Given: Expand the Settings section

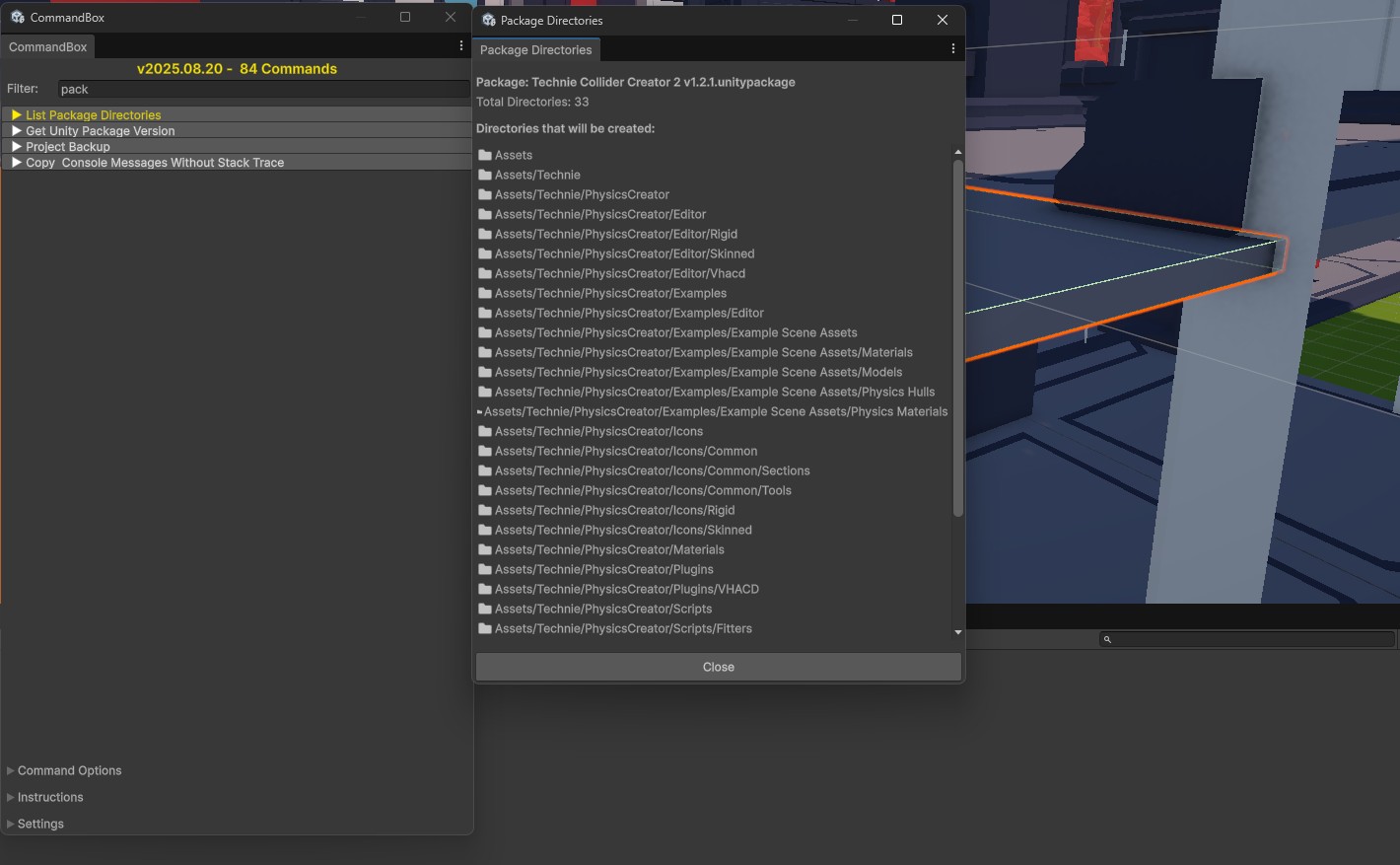Looking at the screenshot, I should click(35, 824).
